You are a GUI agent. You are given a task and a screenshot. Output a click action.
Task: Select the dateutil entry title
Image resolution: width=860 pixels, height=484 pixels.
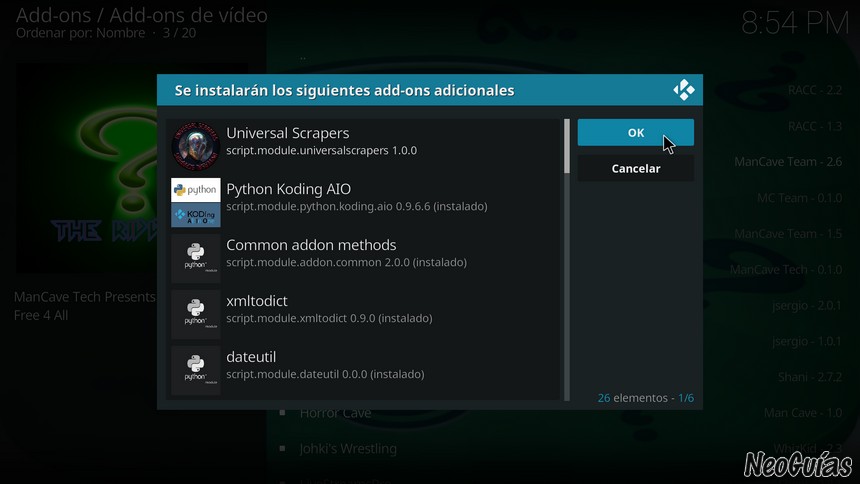click(x=251, y=357)
